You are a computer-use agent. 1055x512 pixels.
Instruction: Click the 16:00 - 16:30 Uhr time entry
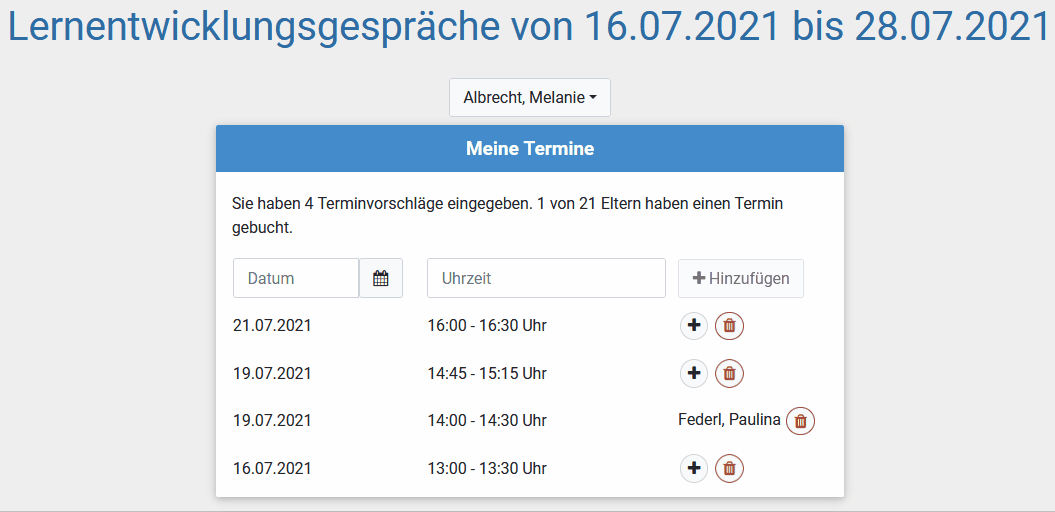[x=487, y=326]
